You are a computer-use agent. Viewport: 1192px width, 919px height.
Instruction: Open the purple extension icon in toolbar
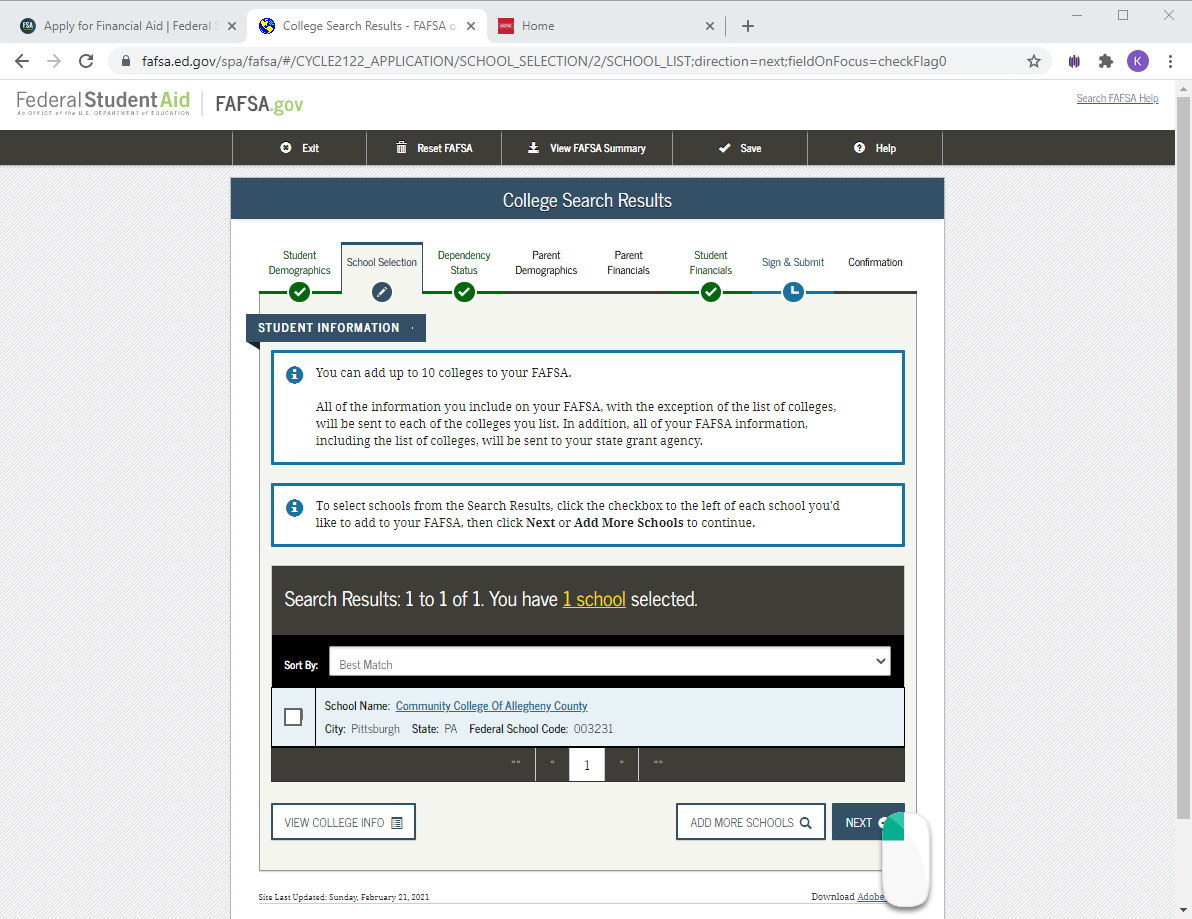point(1074,61)
